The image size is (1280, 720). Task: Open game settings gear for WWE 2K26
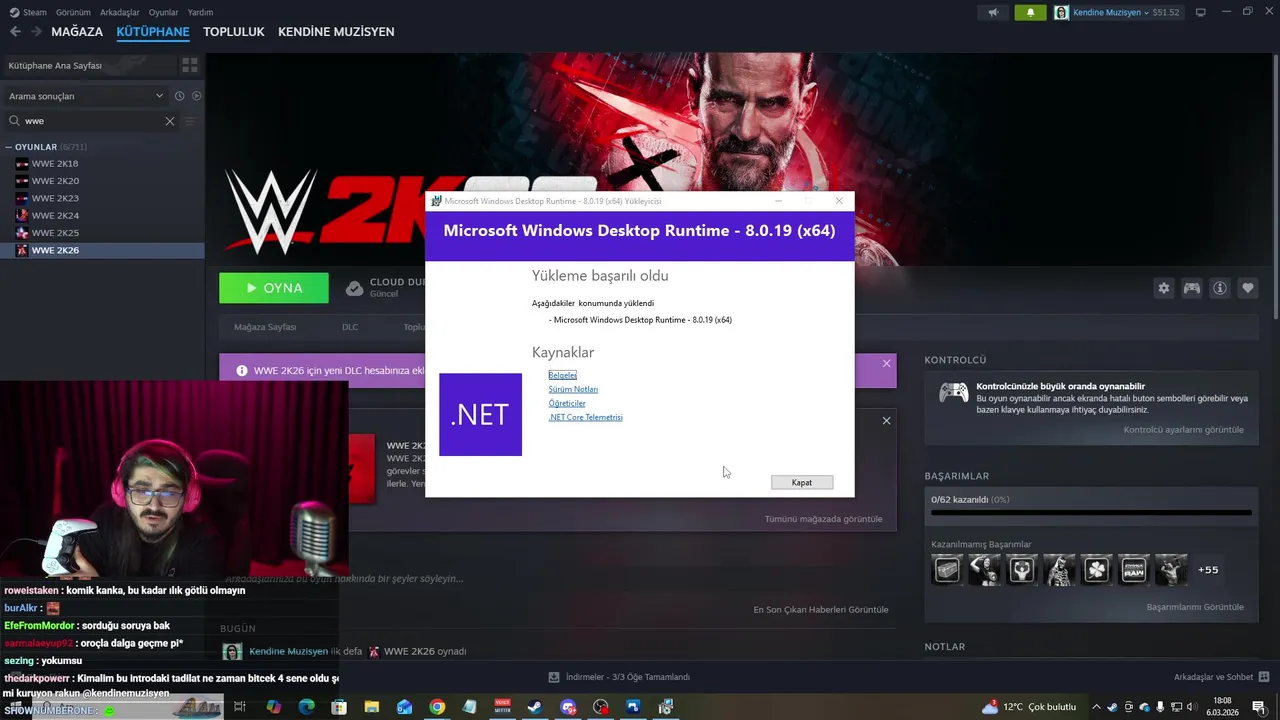pyautogui.click(x=1164, y=288)
